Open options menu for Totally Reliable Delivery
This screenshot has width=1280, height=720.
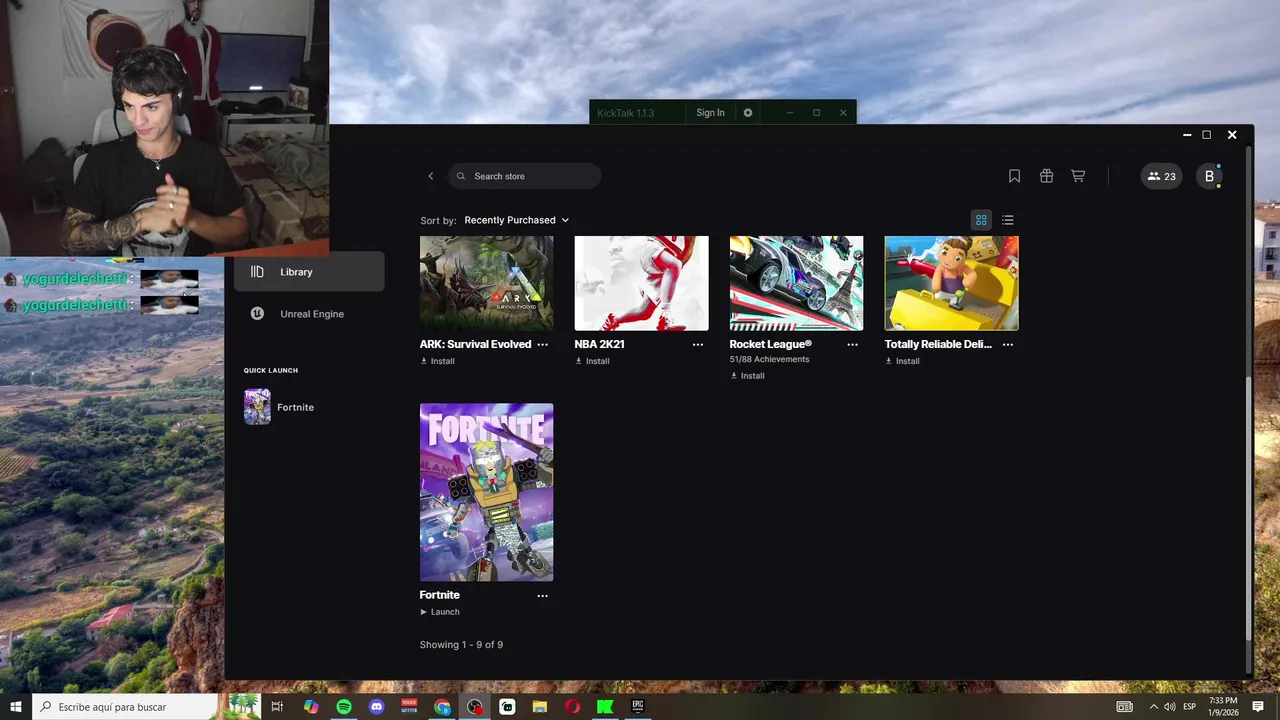1007,344
